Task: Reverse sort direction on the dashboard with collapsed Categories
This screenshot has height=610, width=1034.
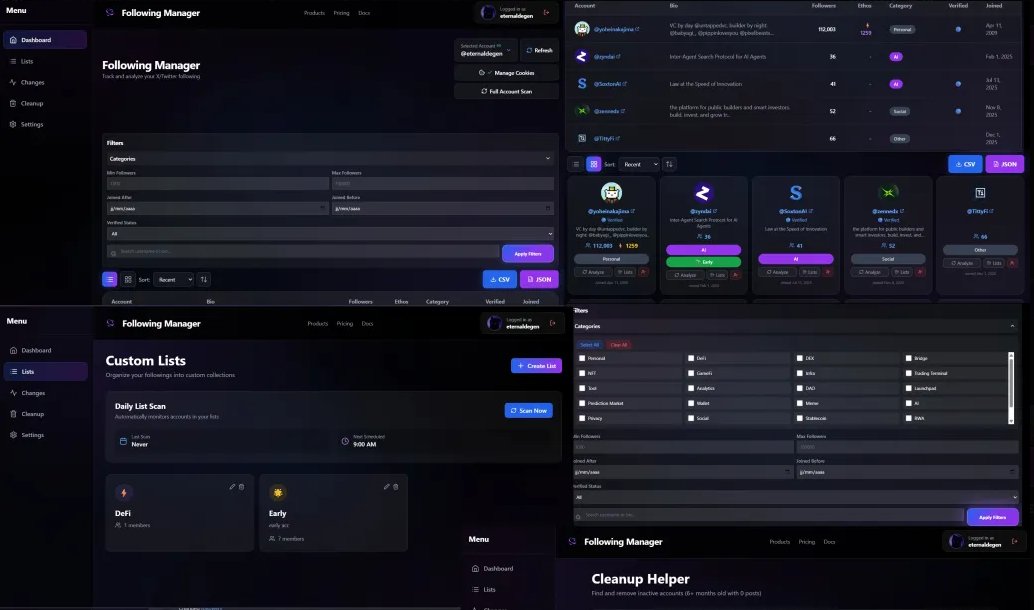Action: pyautogui.click(x=204, y=280)
